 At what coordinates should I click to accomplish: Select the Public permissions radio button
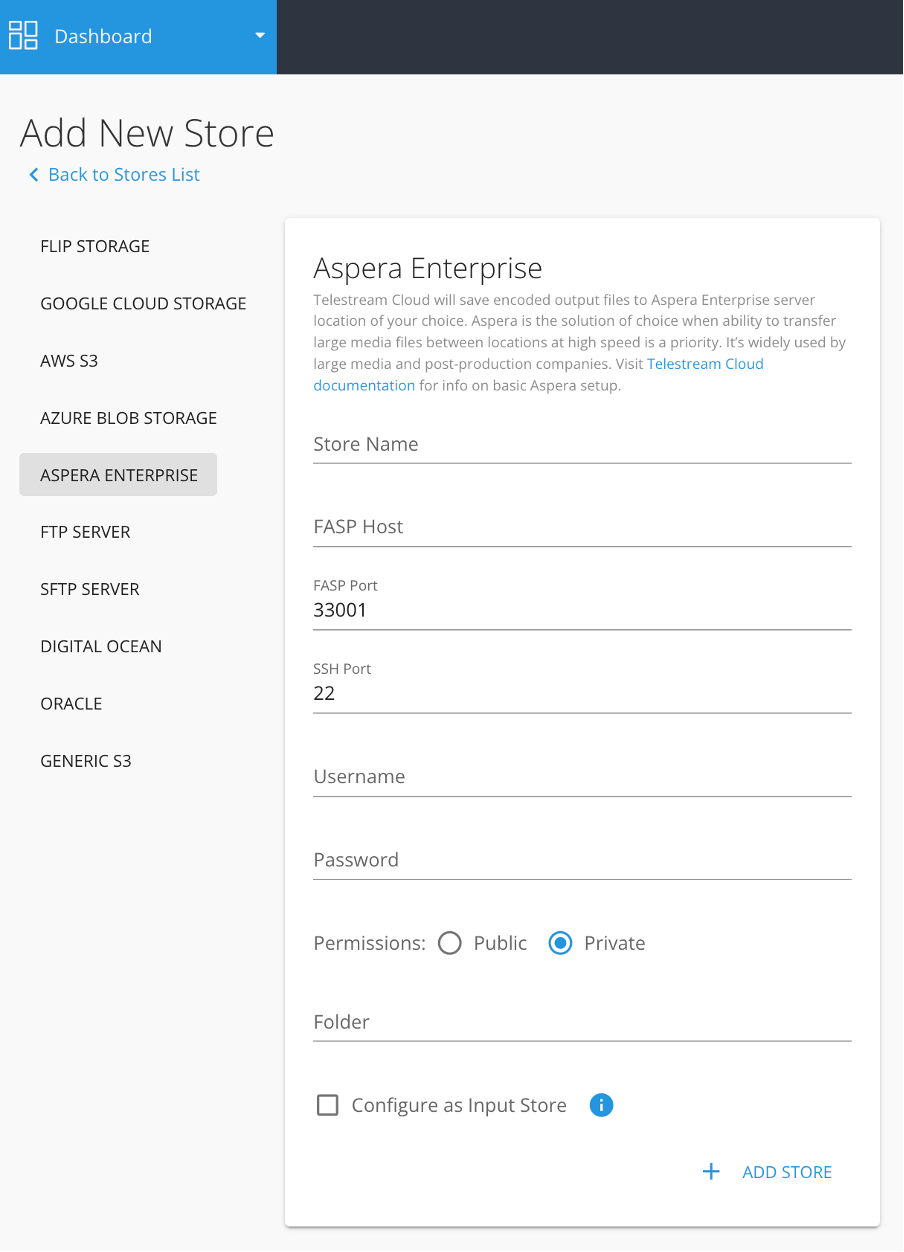450,943
